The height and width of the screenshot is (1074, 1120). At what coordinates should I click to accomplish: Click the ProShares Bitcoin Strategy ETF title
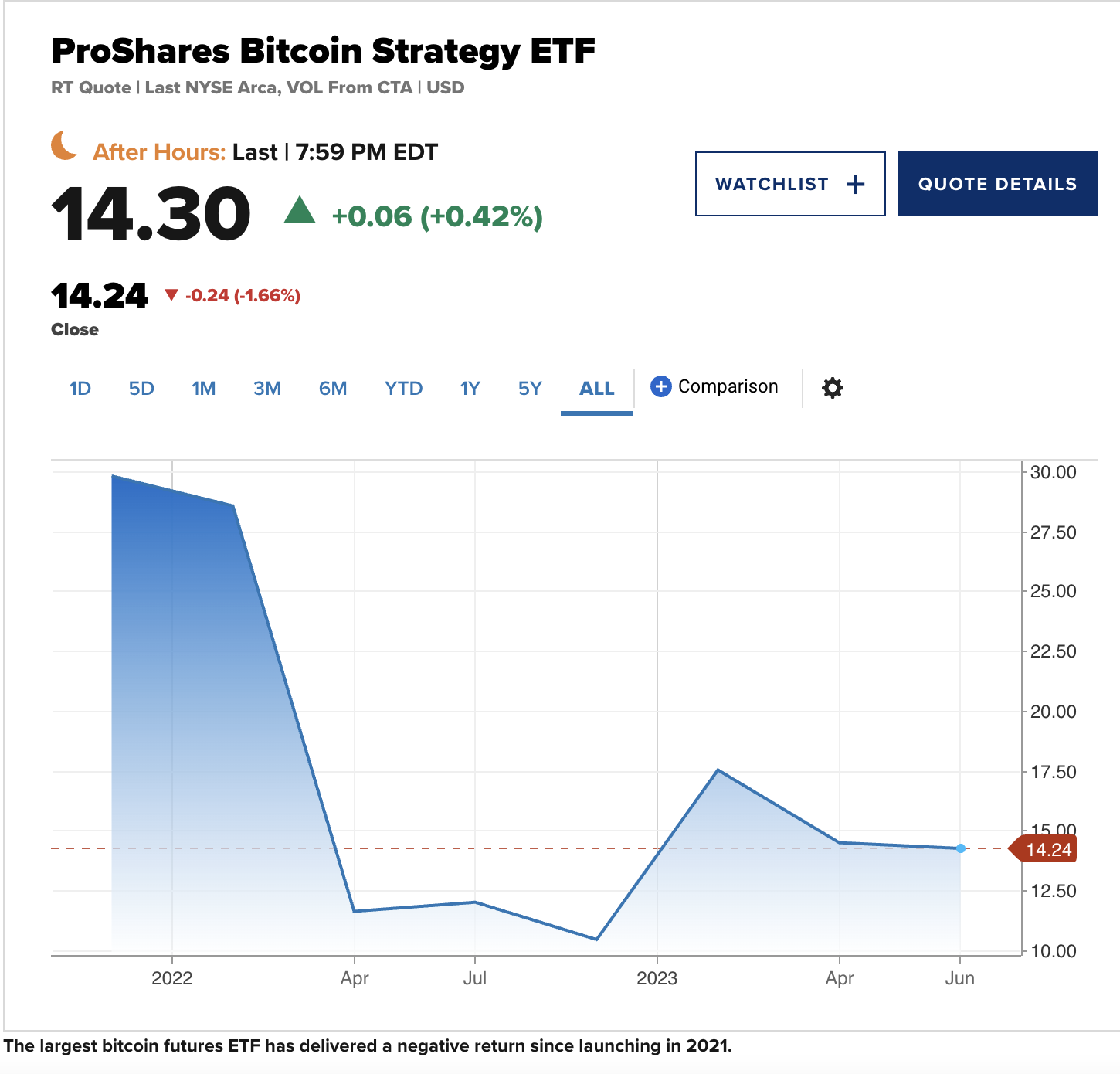pos(323,51)
